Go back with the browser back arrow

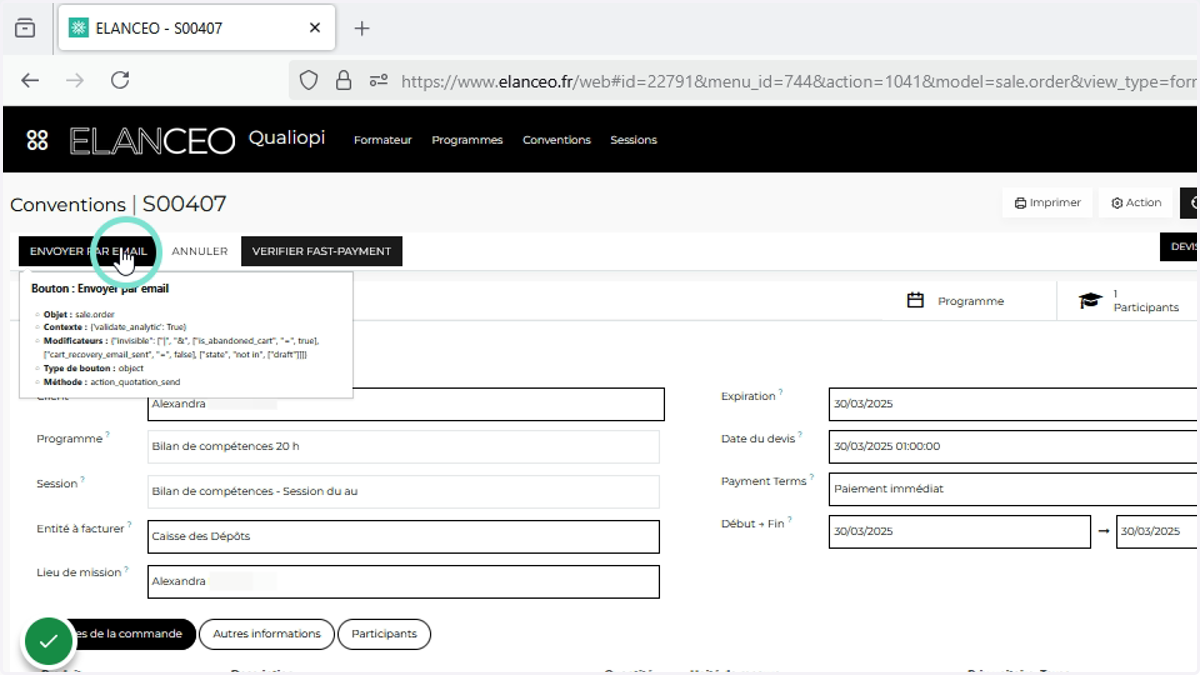30,81
